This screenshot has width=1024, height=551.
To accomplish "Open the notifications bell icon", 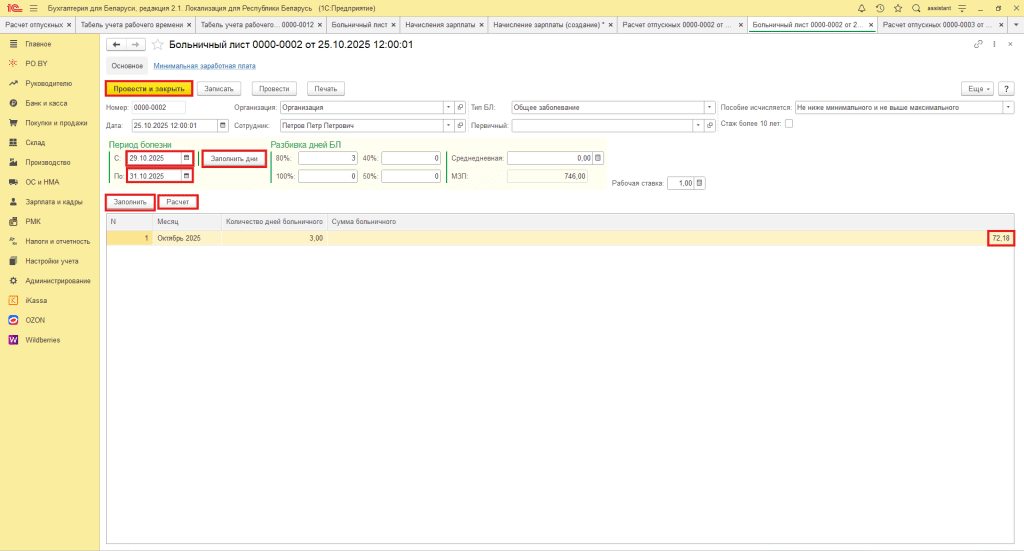I will point(861,7).
